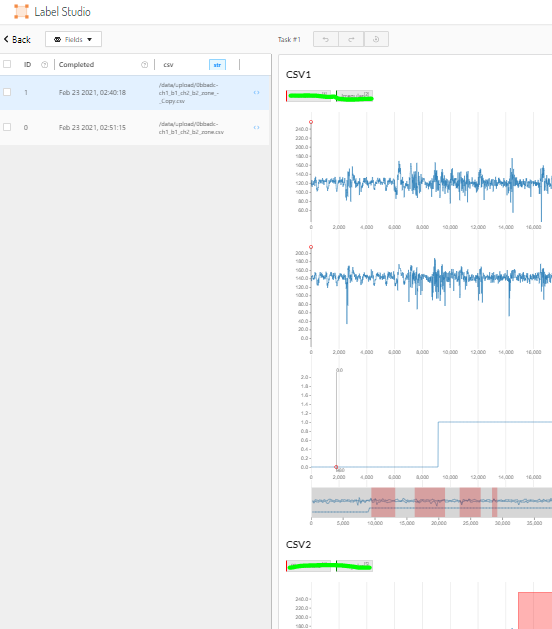The width and height of the screenshot is (552, 629).
Task: Click the str type tag in csv column
Action: coord(217,65)
